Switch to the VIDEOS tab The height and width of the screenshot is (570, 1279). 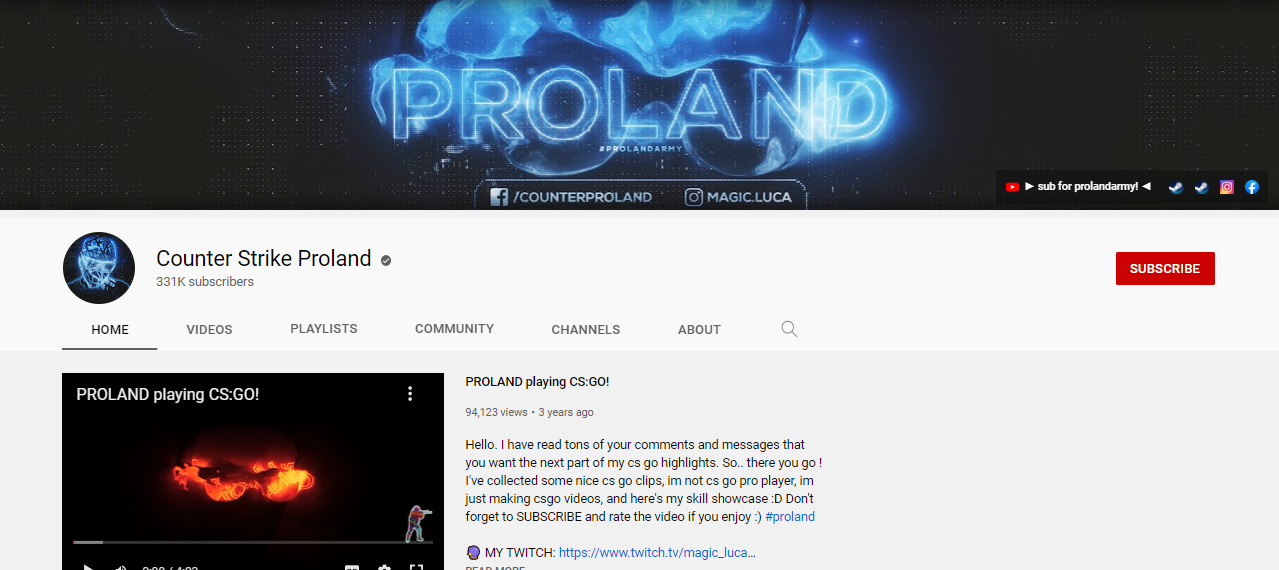tap(209, 329)
